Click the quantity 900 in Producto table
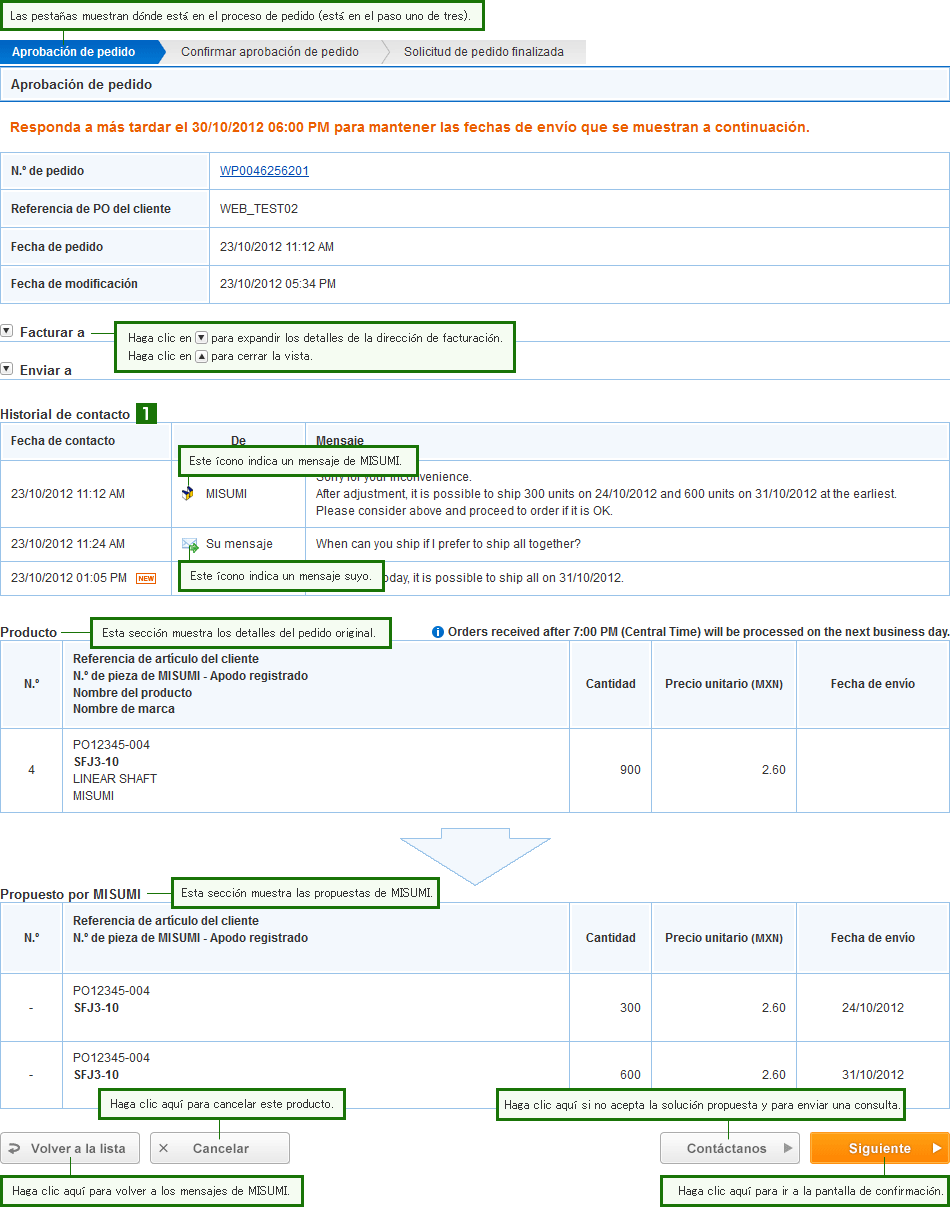Image resolution: width=950 pixels, height=1207 pixels. click(630, 770)
